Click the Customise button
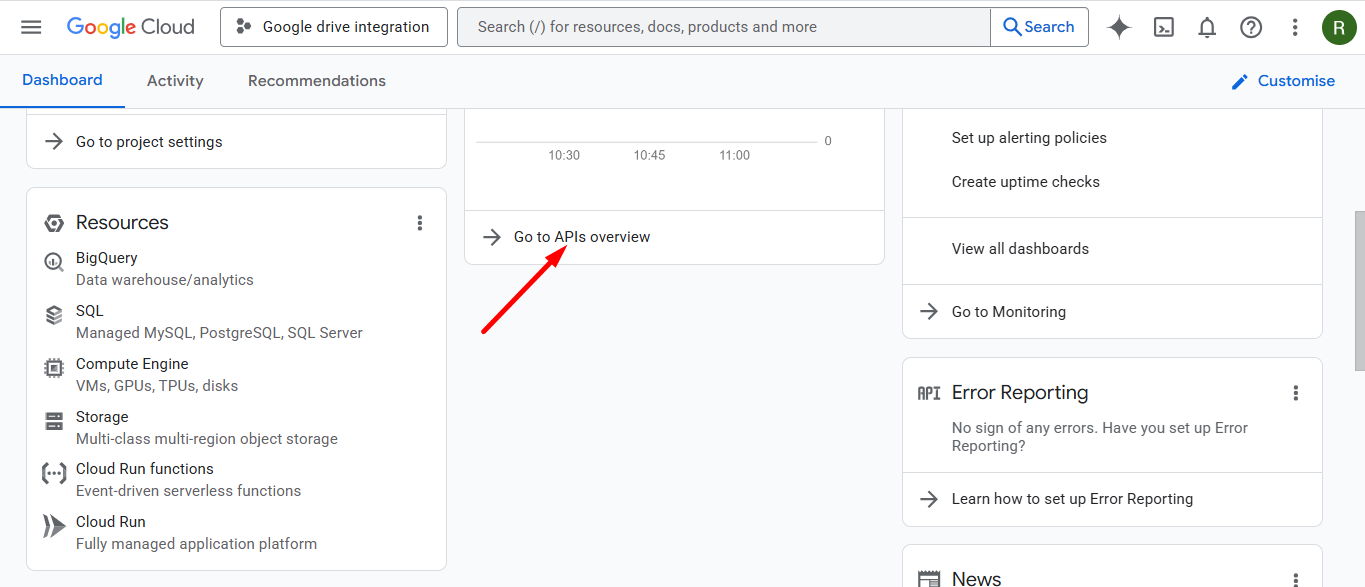Image resolution: width=1365 pixels, height=587 pixels. pyautogui.click(x=1283, y=81)
